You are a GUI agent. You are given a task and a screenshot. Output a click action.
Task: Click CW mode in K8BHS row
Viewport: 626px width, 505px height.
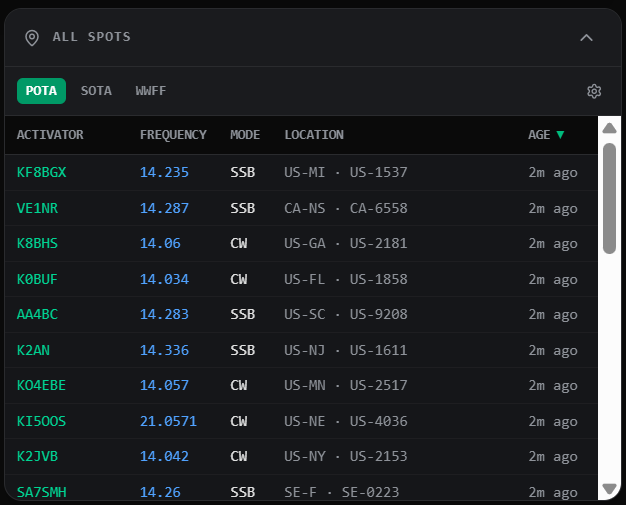pyautogui.click(x=239, y=244)
